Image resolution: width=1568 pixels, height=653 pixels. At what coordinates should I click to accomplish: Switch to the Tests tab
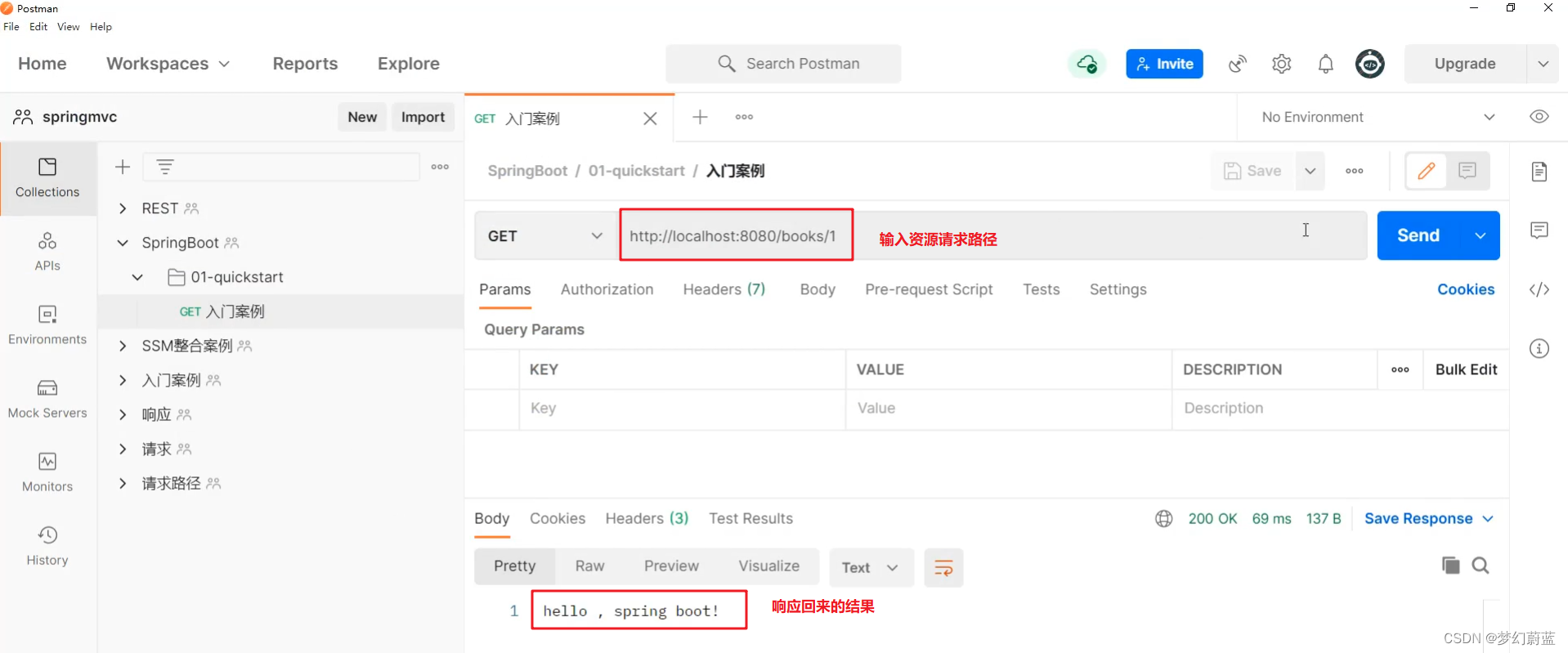[x=1041, y=289]
